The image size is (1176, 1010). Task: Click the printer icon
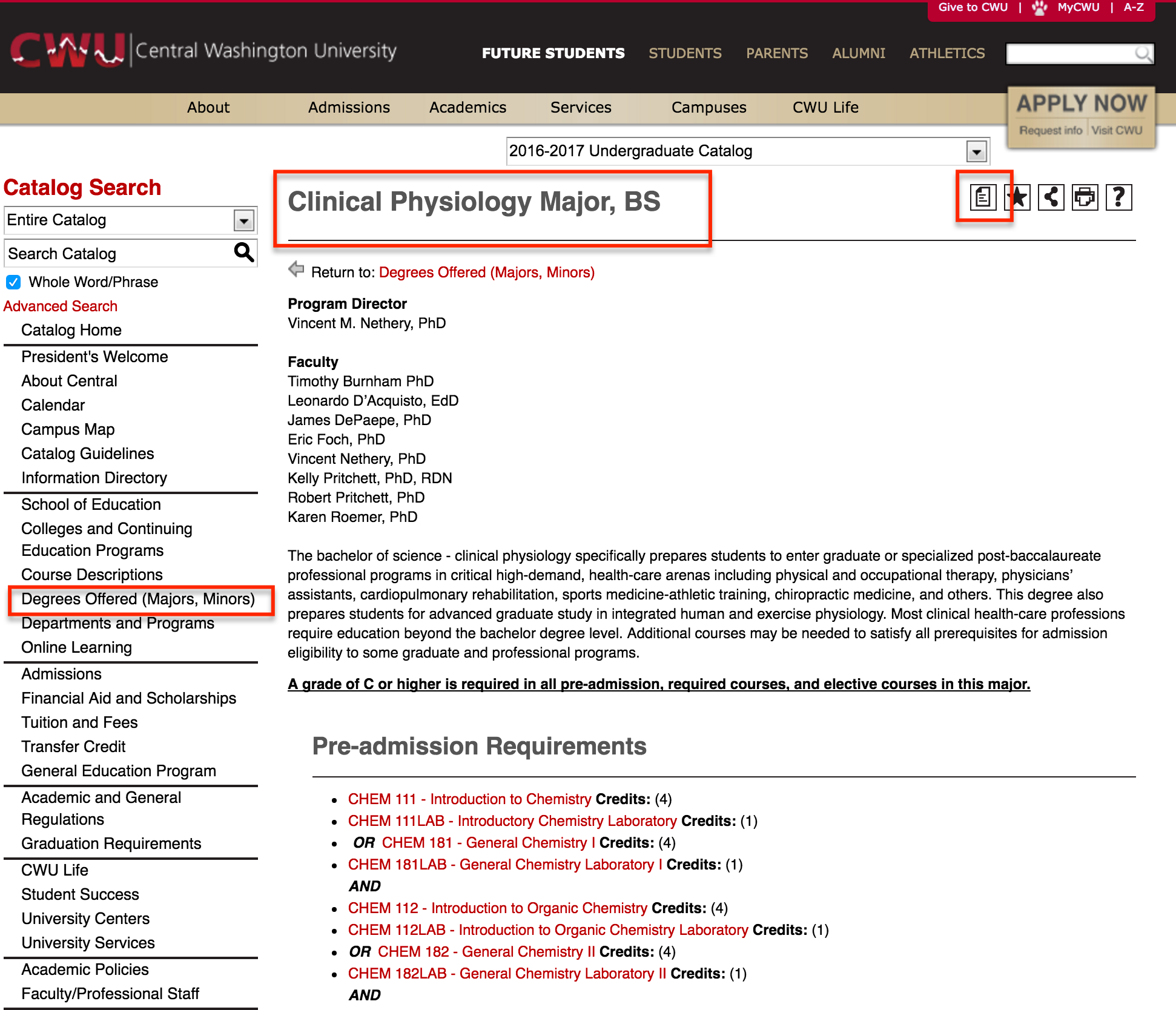coord(1085,197)
